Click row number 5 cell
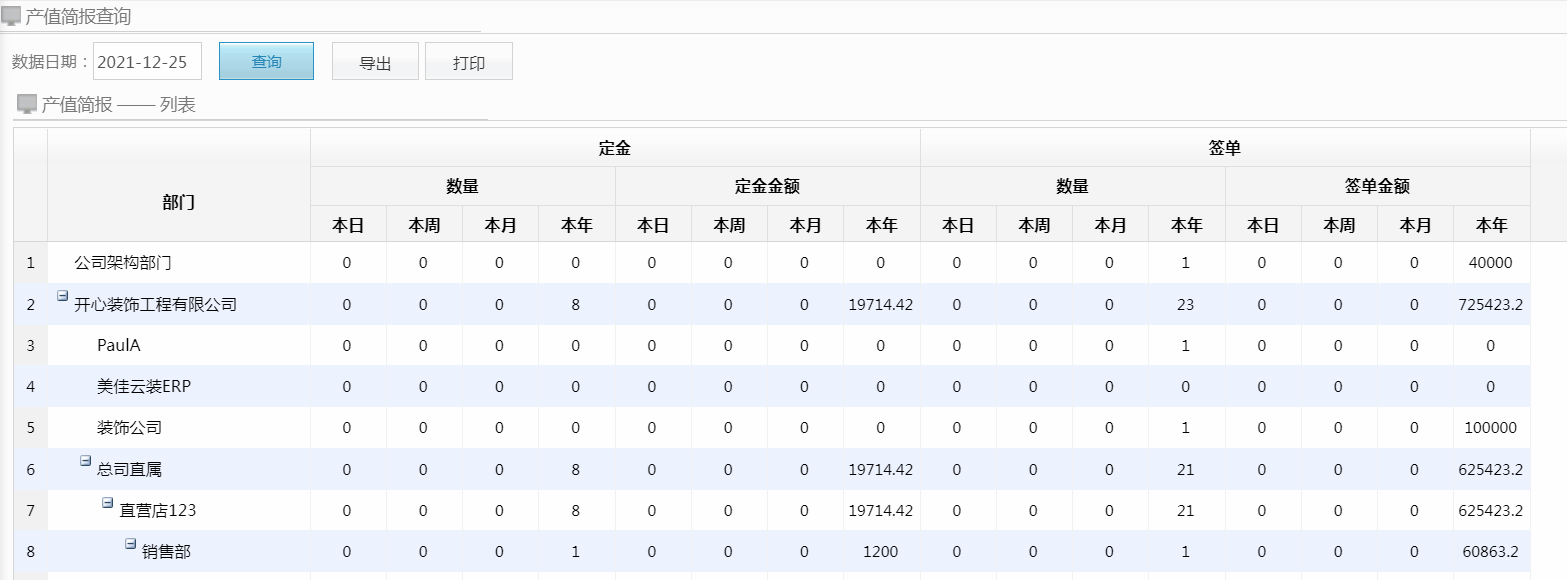Viewport: 1567px width, 580px height. (x=30, y=428)
